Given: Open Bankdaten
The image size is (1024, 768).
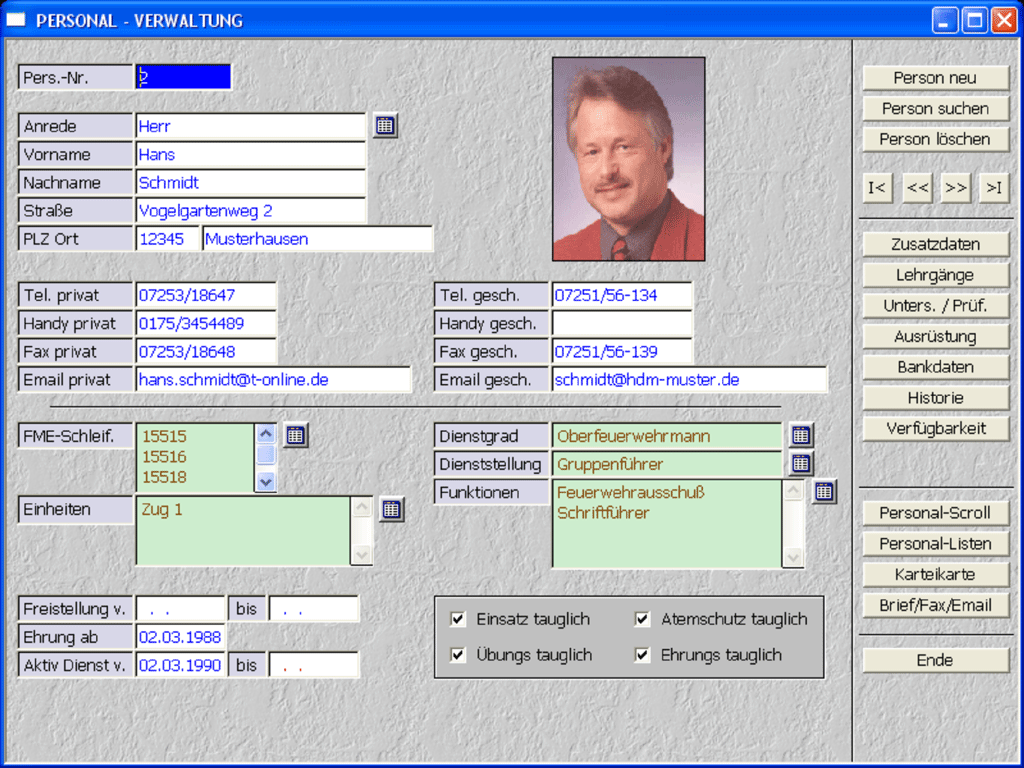Looking at the screenshot, I should click(935, 367).
